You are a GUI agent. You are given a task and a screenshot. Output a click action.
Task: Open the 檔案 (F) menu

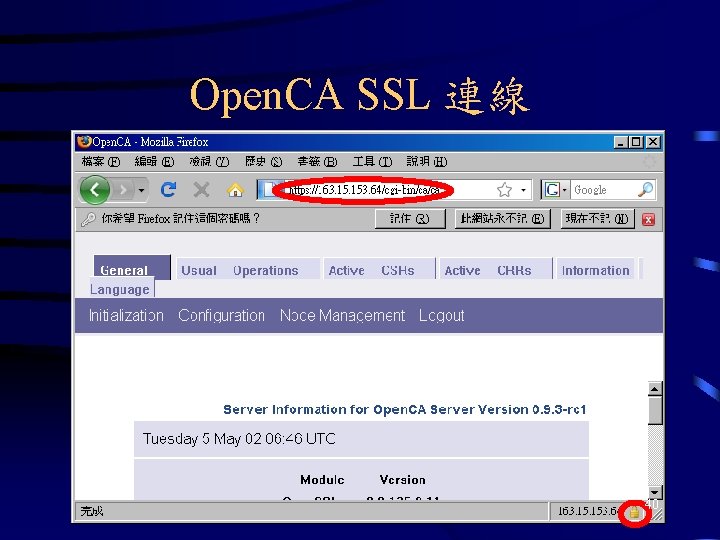(x=101, y=162)
